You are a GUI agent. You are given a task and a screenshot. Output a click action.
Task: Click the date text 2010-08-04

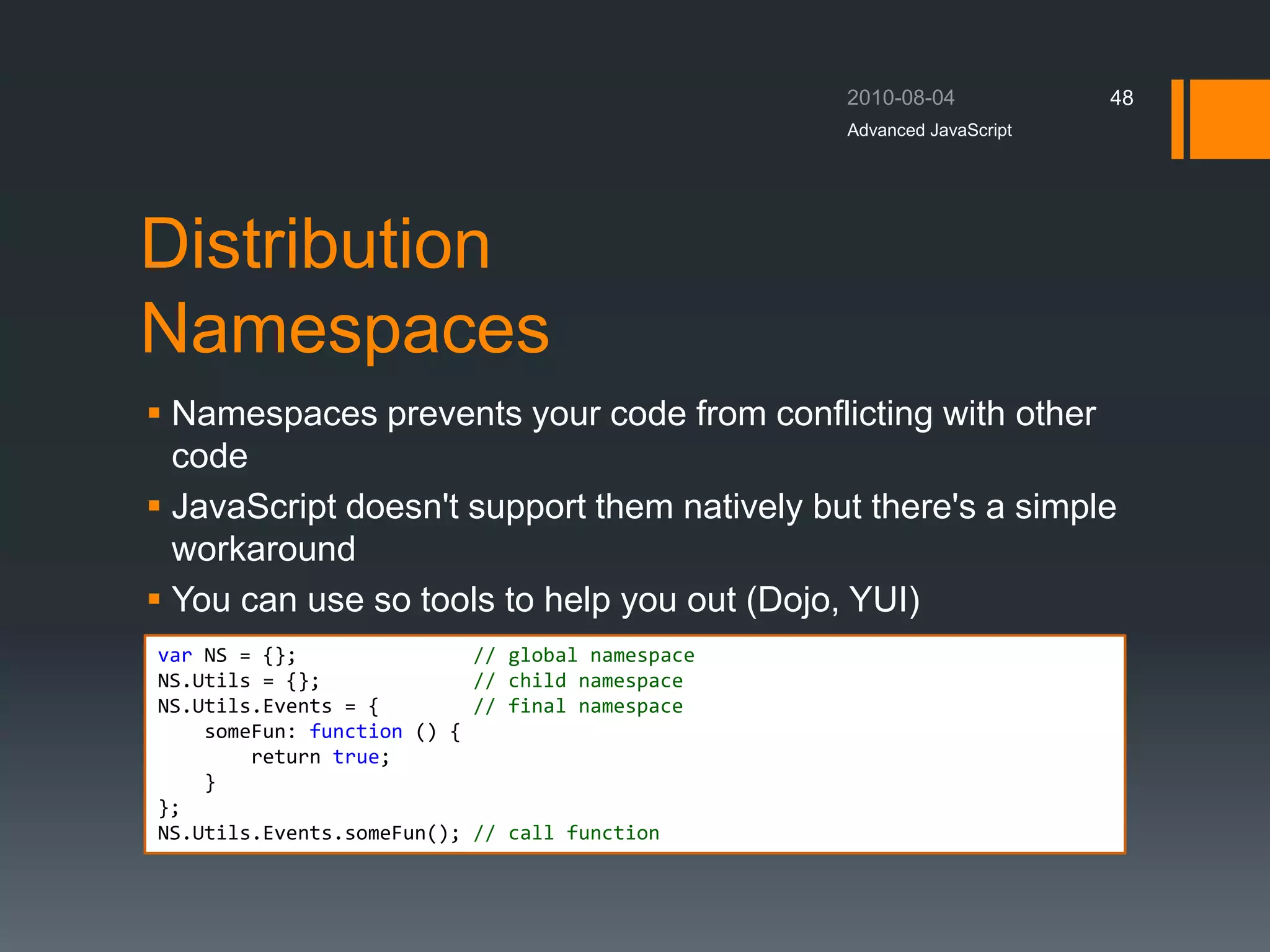click(x=900, y=98)
